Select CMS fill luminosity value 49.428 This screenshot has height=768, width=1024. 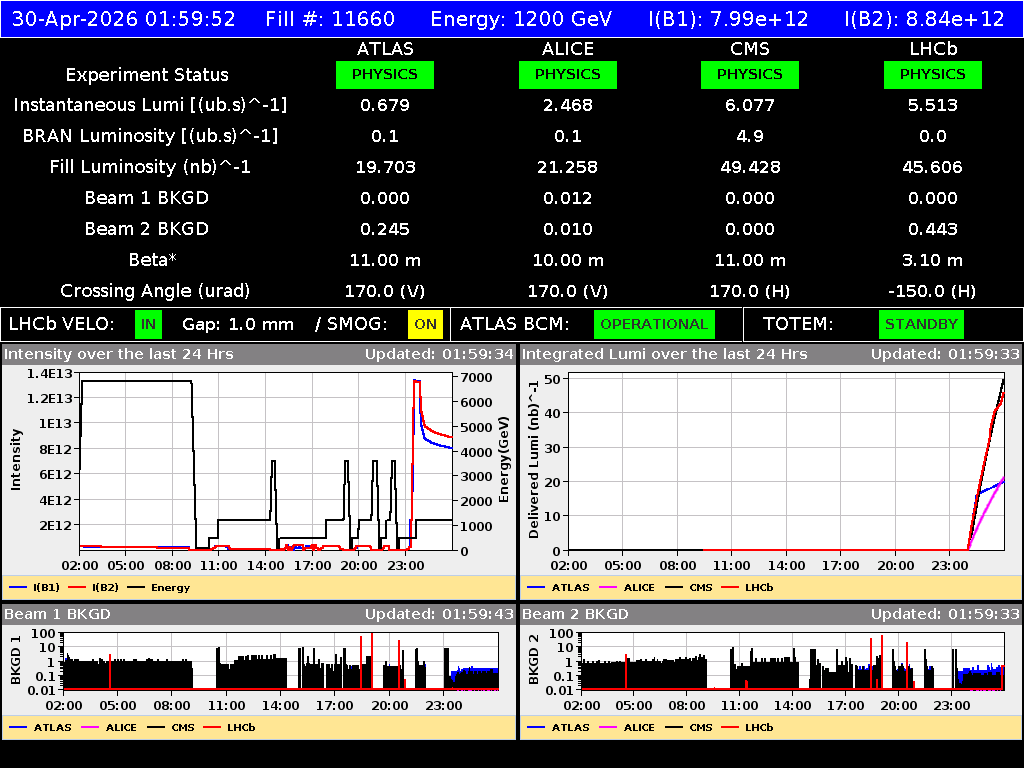750,167
